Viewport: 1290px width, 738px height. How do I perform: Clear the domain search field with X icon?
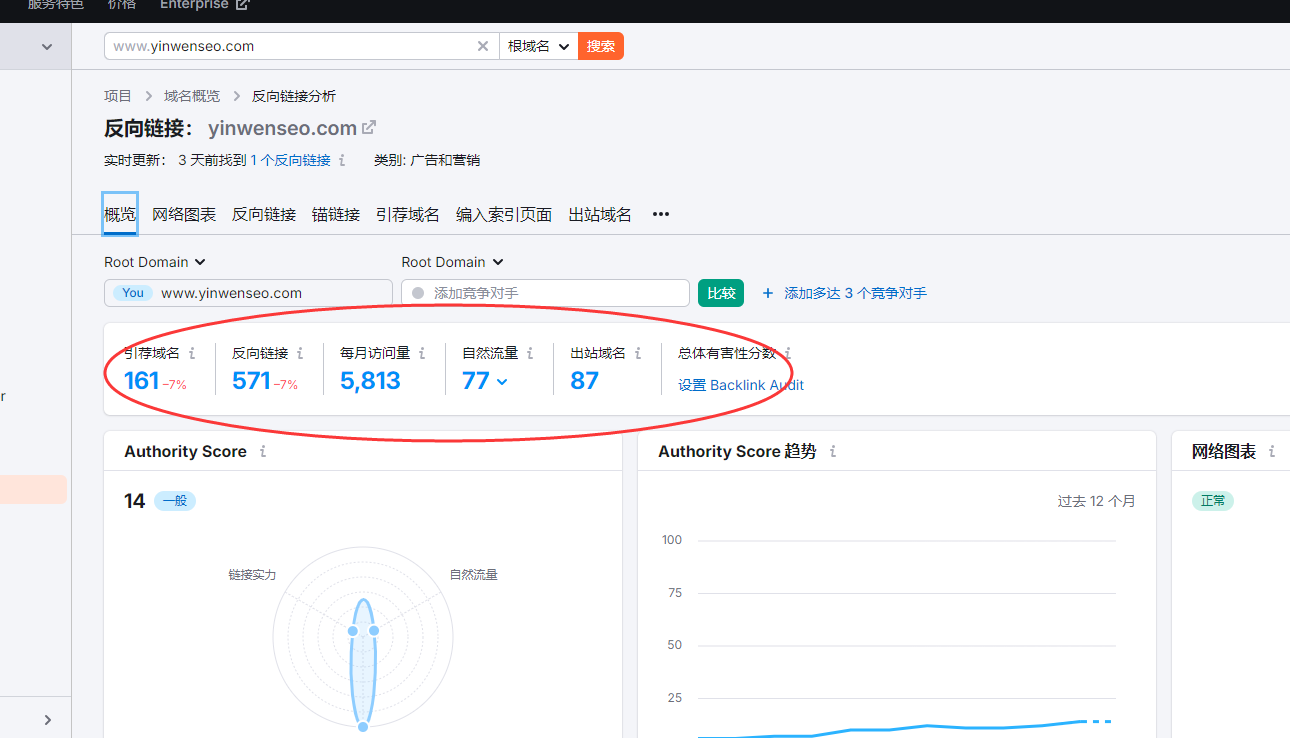483,46
